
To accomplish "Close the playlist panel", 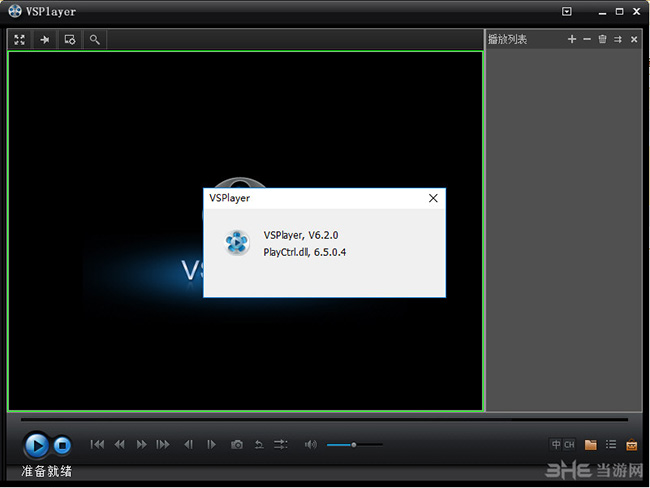I will tap(634, 39).
